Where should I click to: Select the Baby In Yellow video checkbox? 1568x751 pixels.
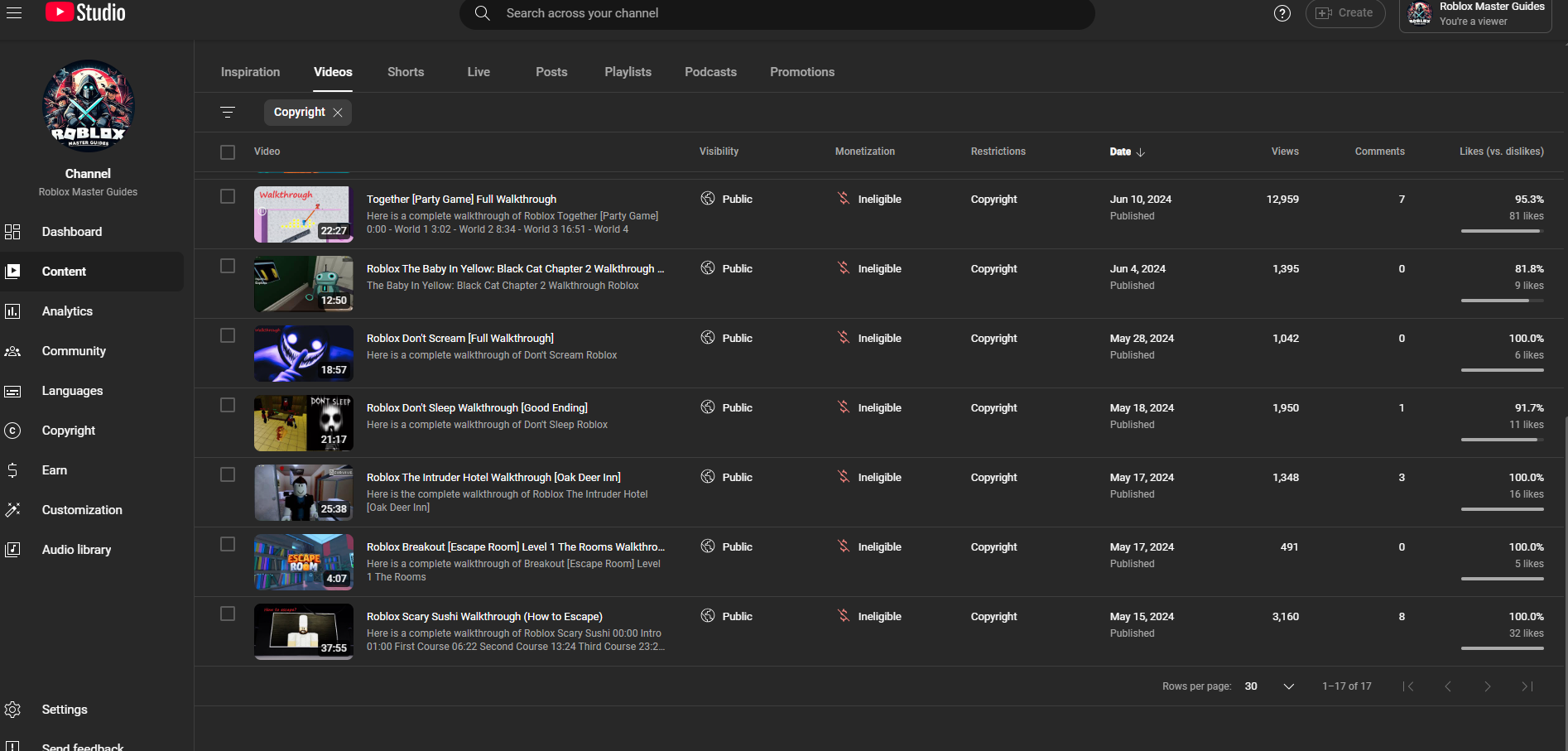pyautogui.click(x=228, y=266)
